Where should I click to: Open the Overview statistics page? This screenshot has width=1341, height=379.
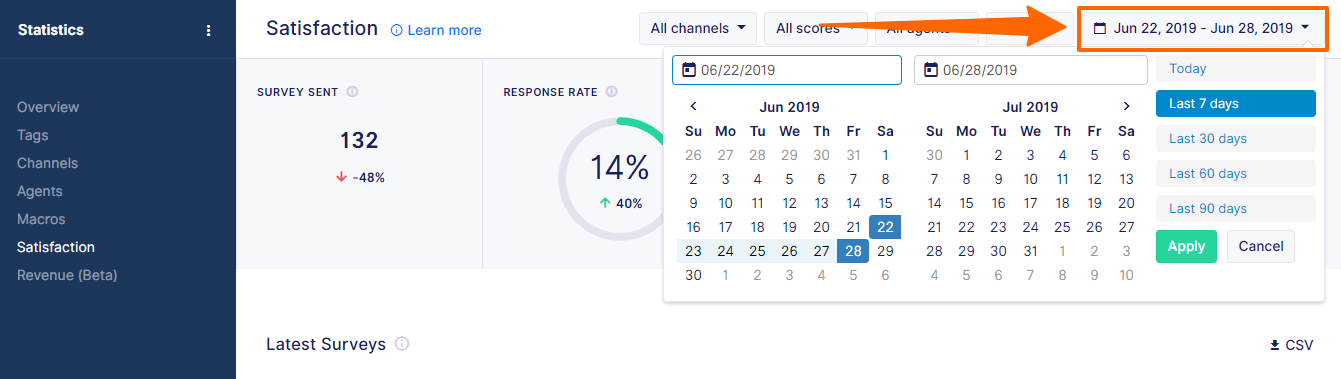pyautogui.click(x=48, y=107)
